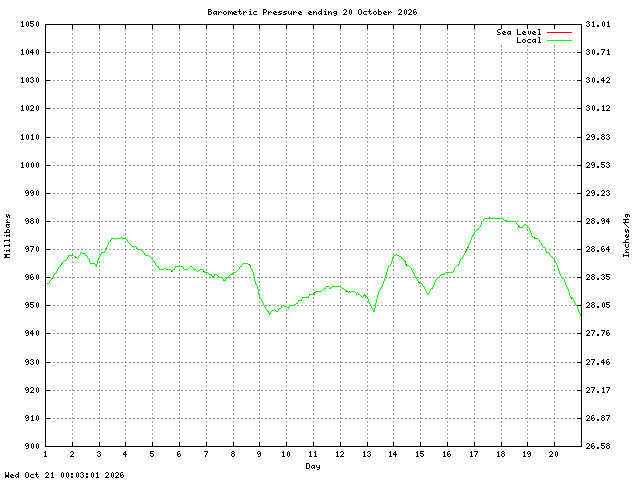Screen dimensions: 640x480
Task: Click the 26.87 inches tick label
Action: [598, 418]
